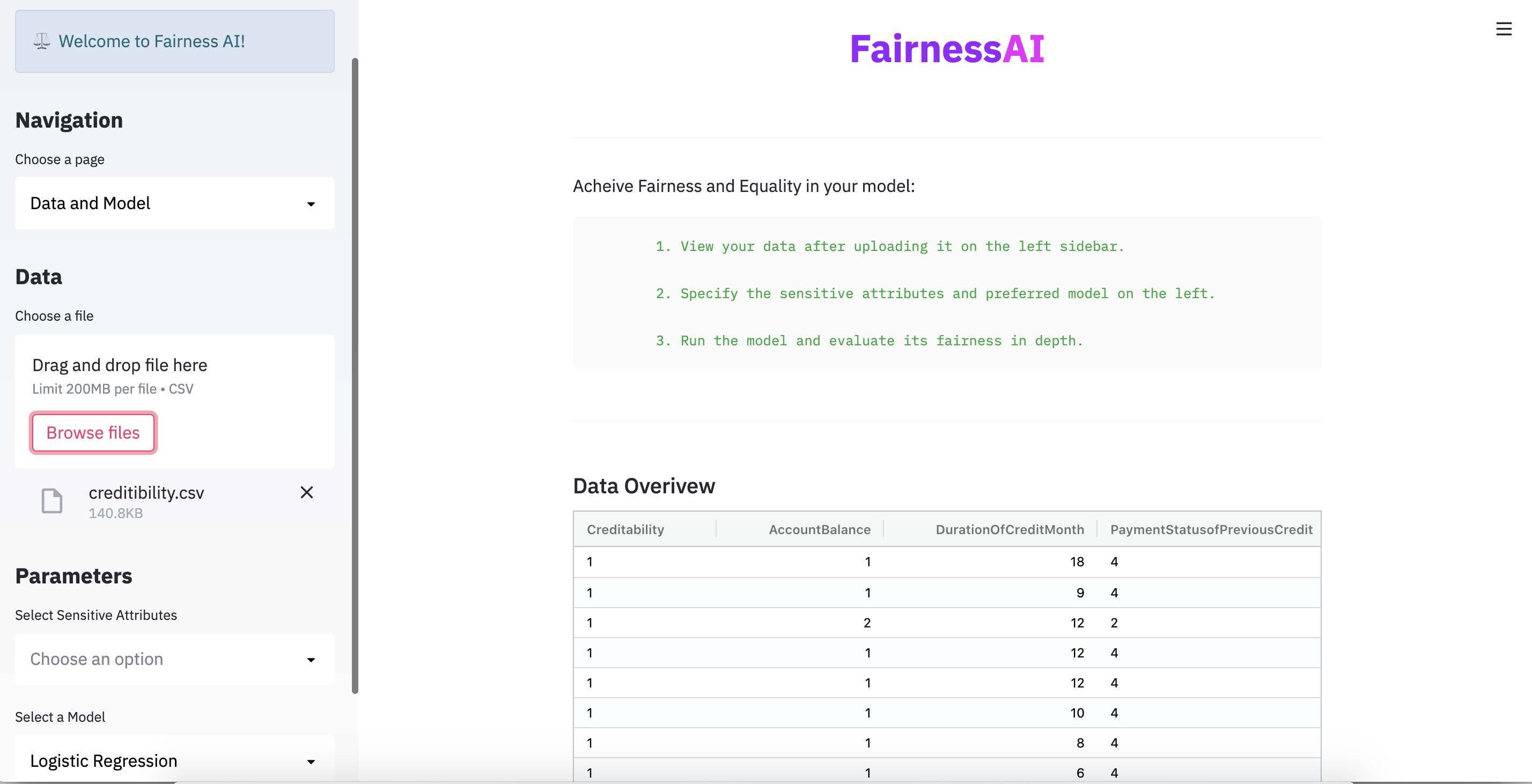Click the Welcome to Fairness AI banner
Viewport: 1532px width, 784px height.
click(175, 41)
